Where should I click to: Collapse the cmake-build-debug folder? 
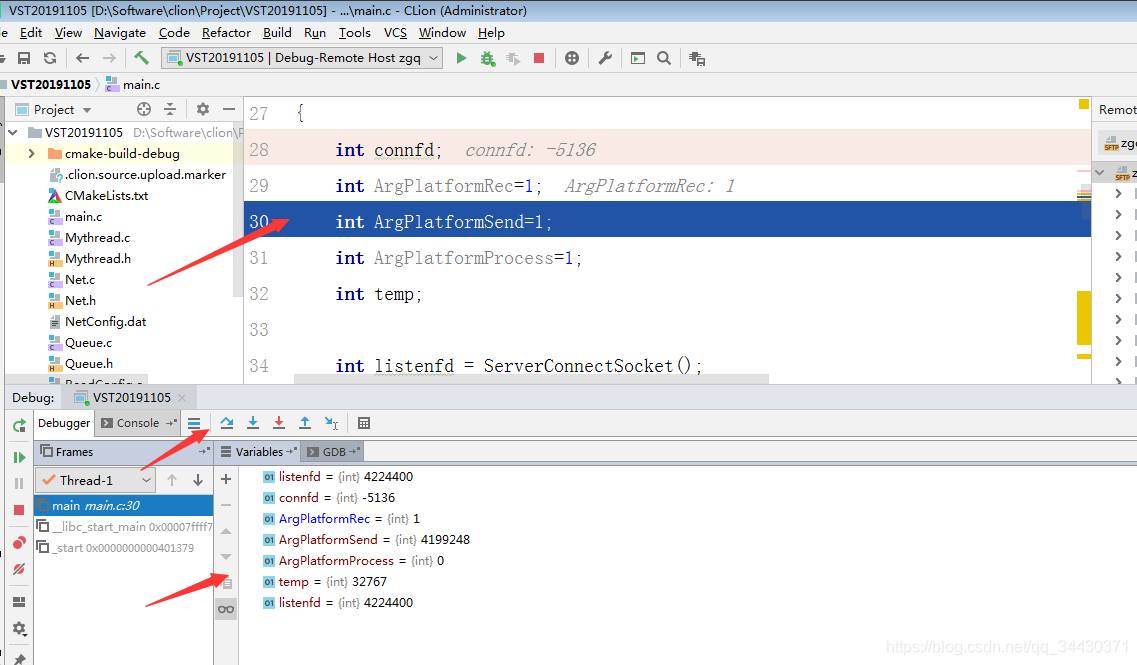pyautogui.click(x=30, y=153)
